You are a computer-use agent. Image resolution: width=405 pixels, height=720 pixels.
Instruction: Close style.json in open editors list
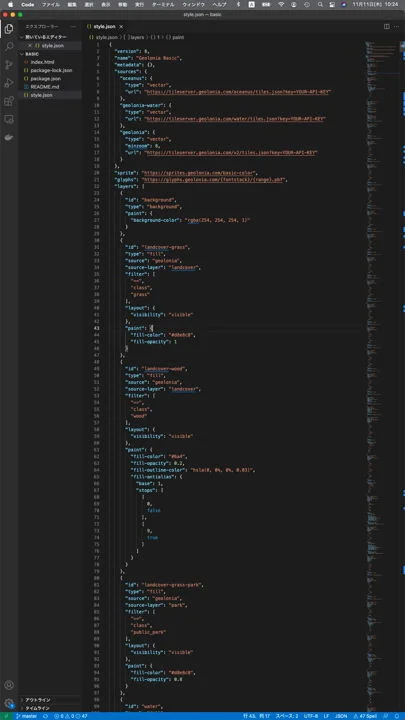(x=30, y=45)
